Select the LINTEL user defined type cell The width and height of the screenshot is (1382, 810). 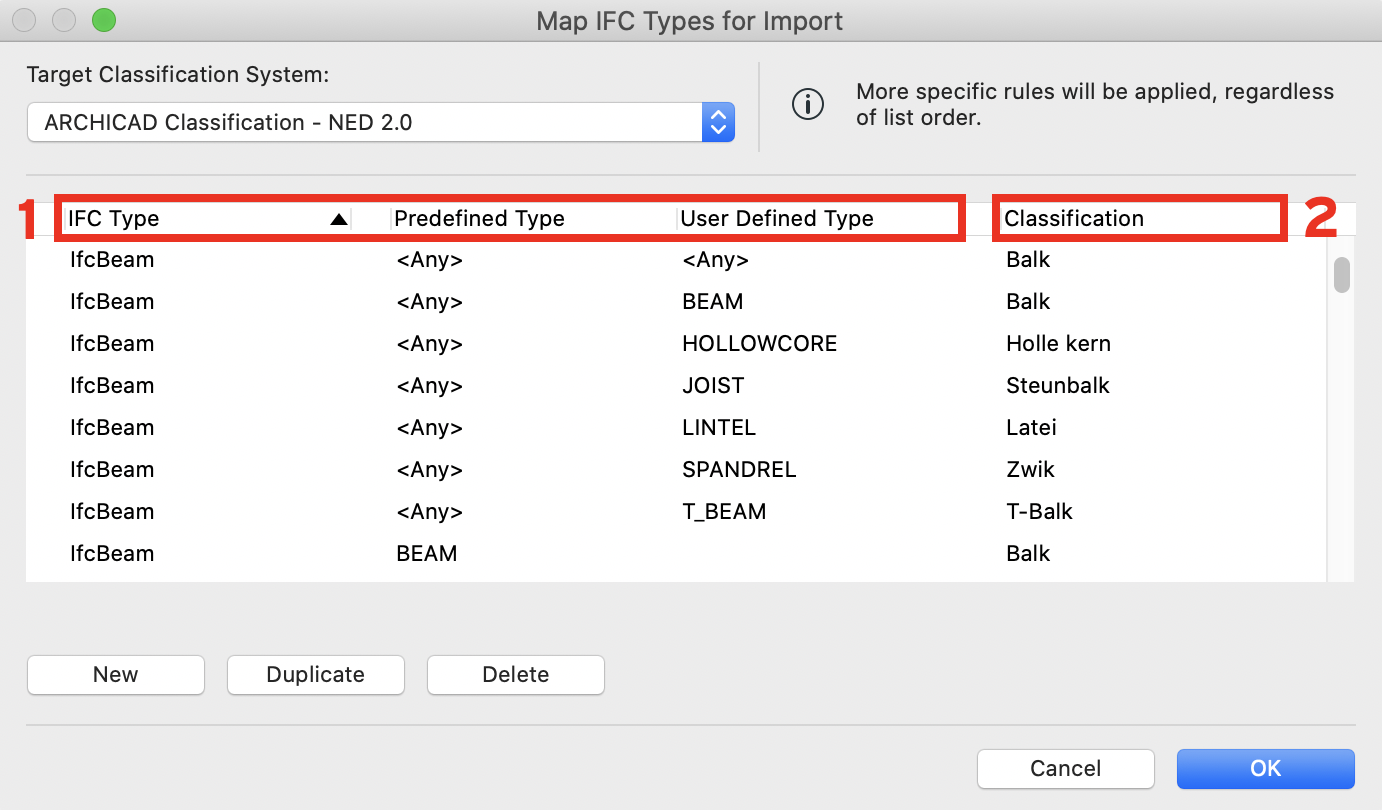point(719,427)
